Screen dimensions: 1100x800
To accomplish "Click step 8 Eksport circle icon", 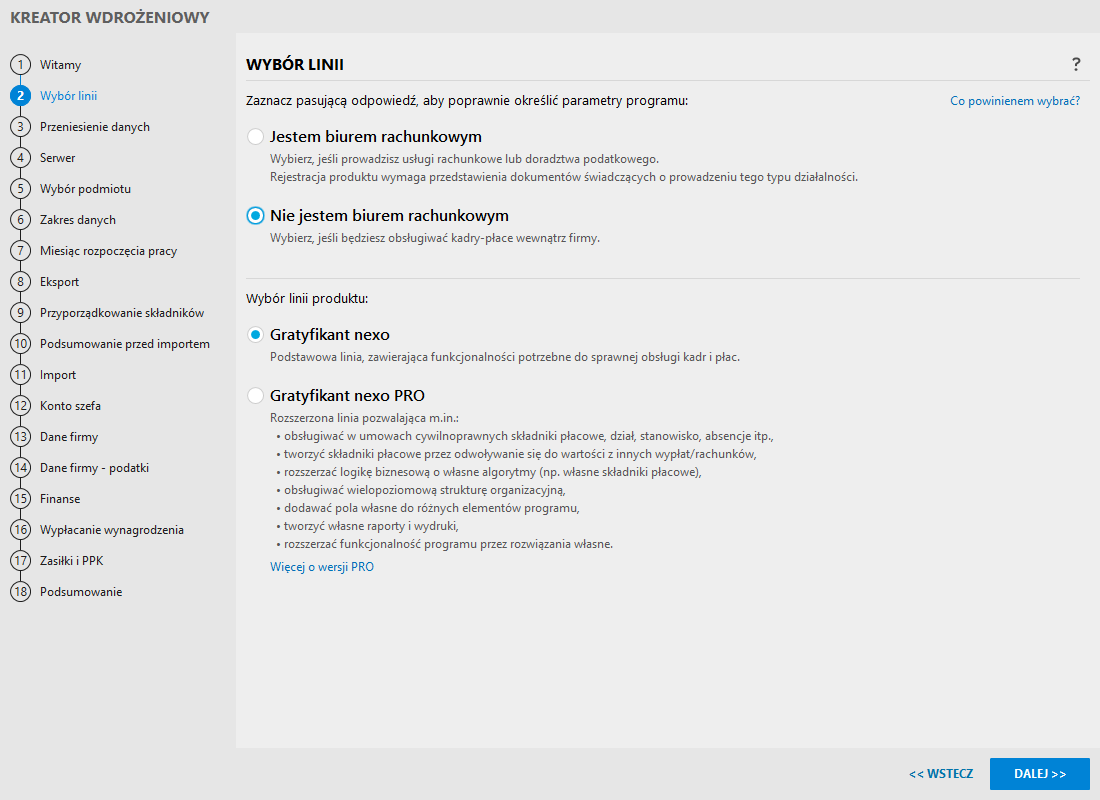I will (x=20, y=282).
